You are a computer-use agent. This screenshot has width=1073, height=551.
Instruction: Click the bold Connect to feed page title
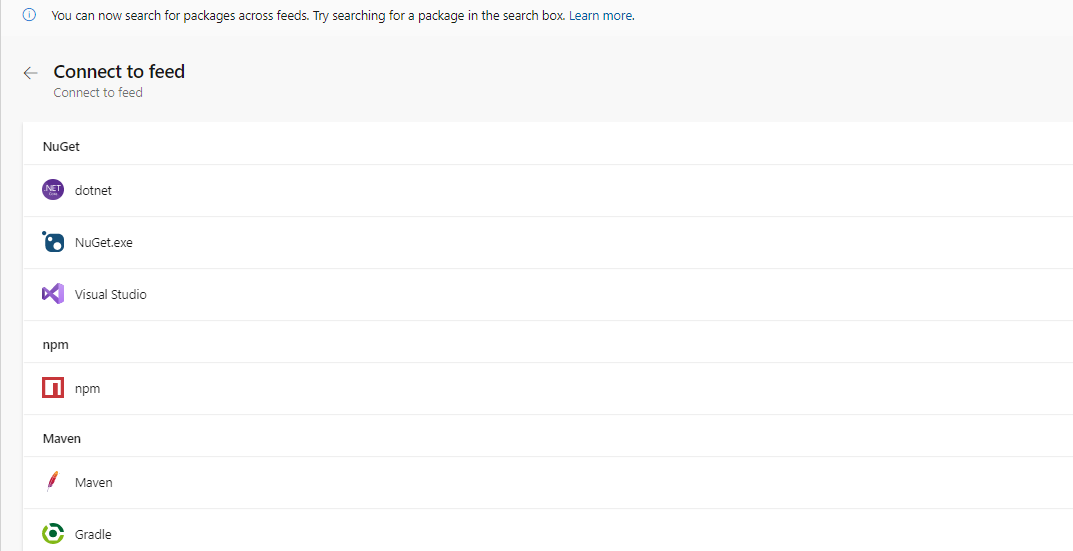[x=119, y=71]
